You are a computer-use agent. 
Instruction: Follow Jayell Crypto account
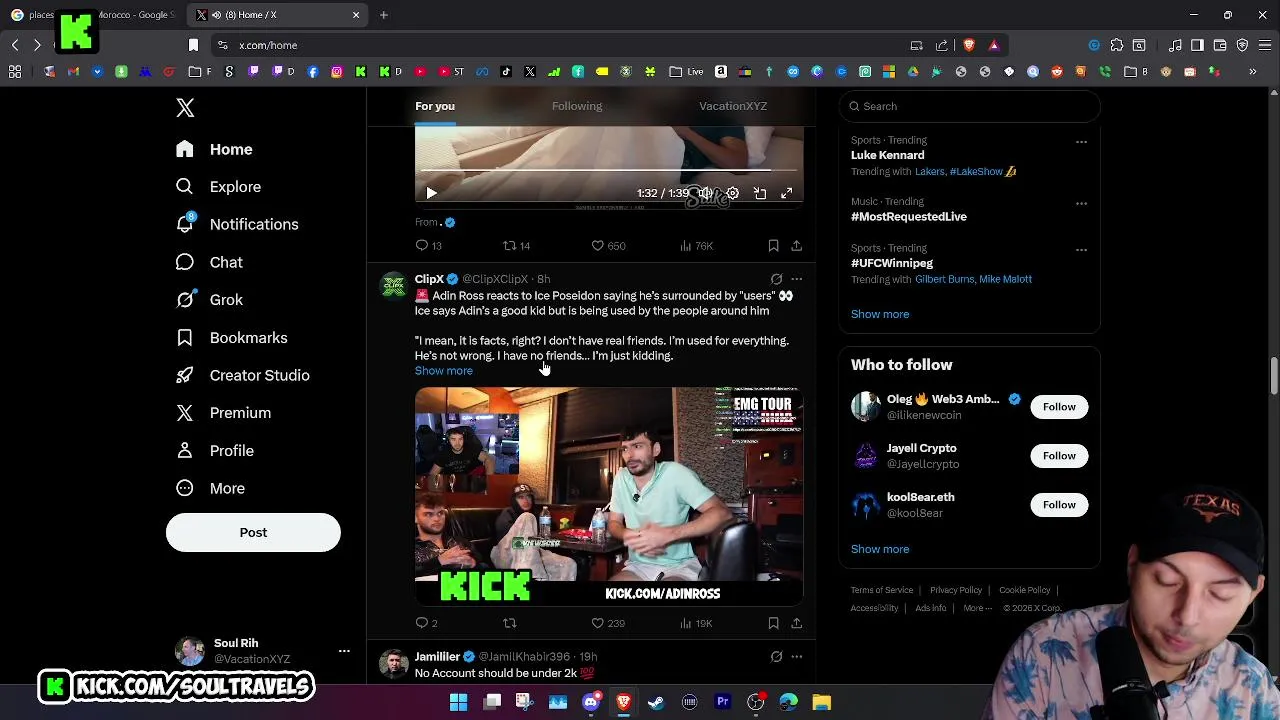coord(1059,456)
